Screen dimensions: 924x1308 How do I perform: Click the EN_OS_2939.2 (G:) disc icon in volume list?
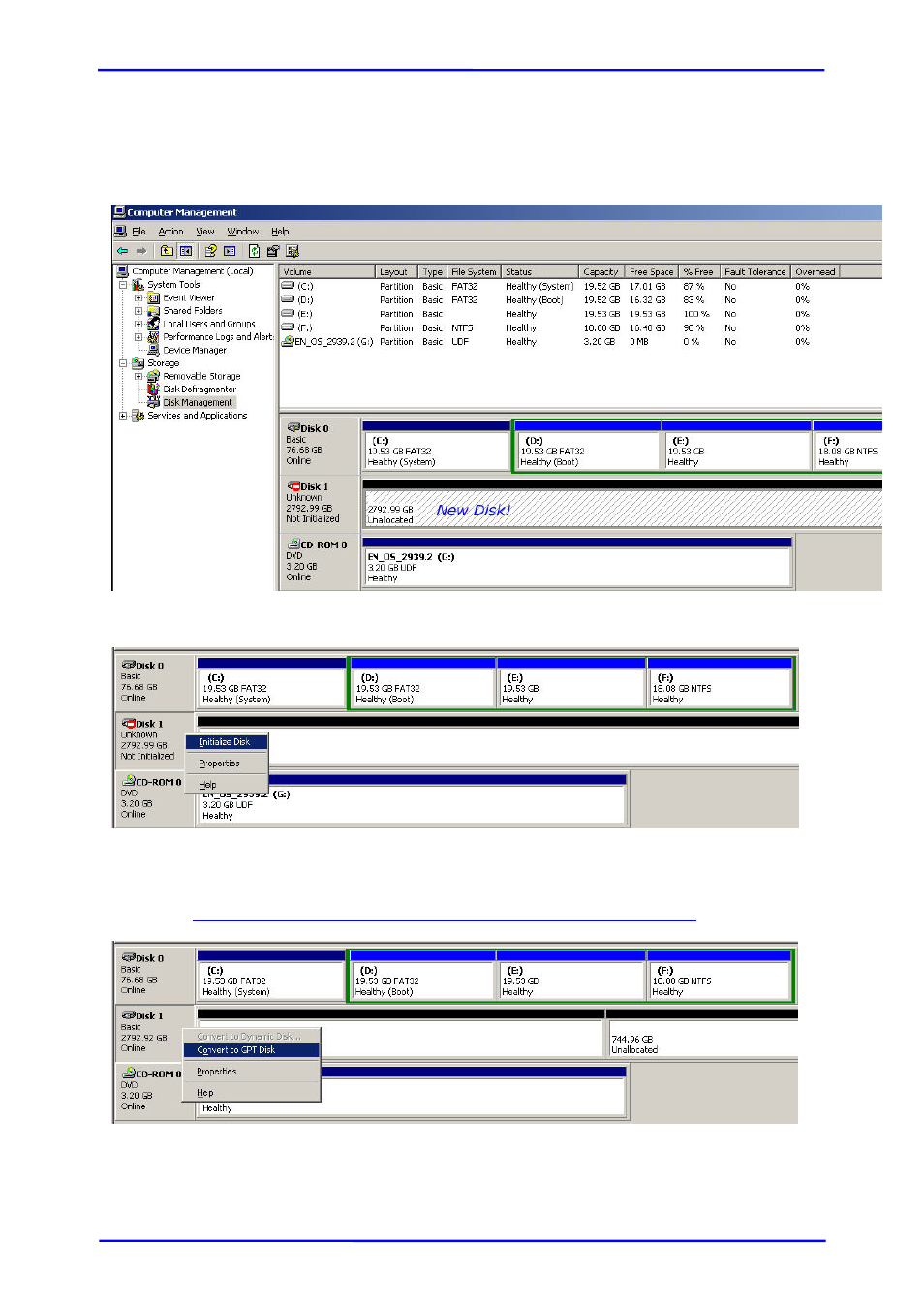point(288,341)
